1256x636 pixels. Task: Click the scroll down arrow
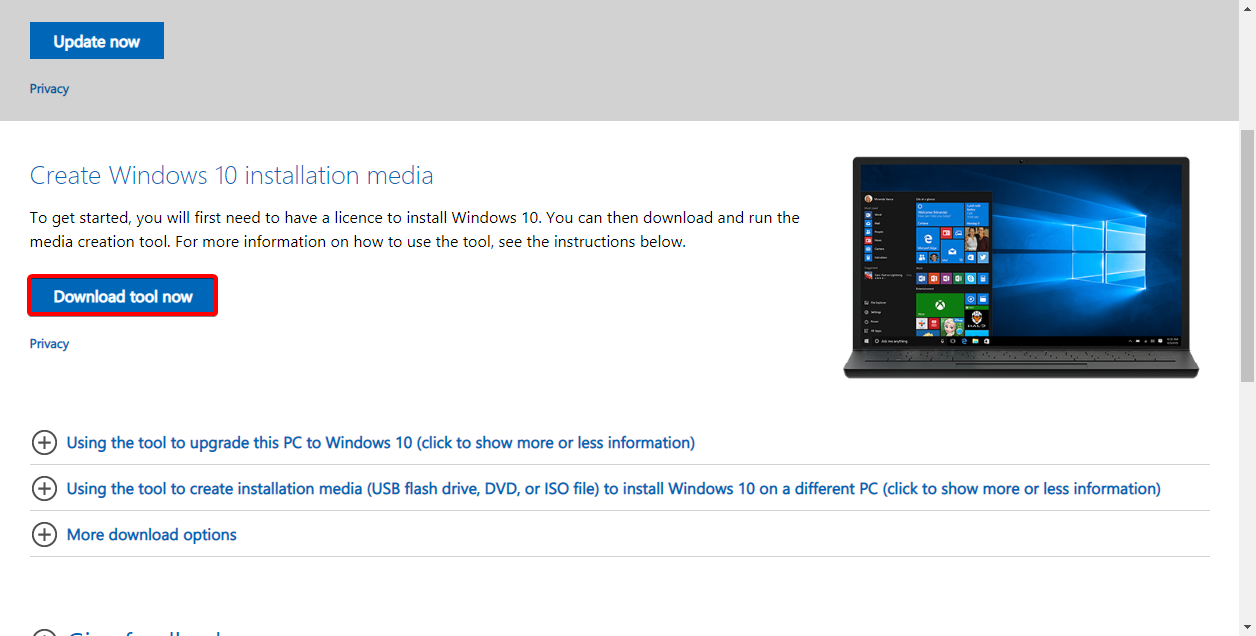pos(1247,627)
